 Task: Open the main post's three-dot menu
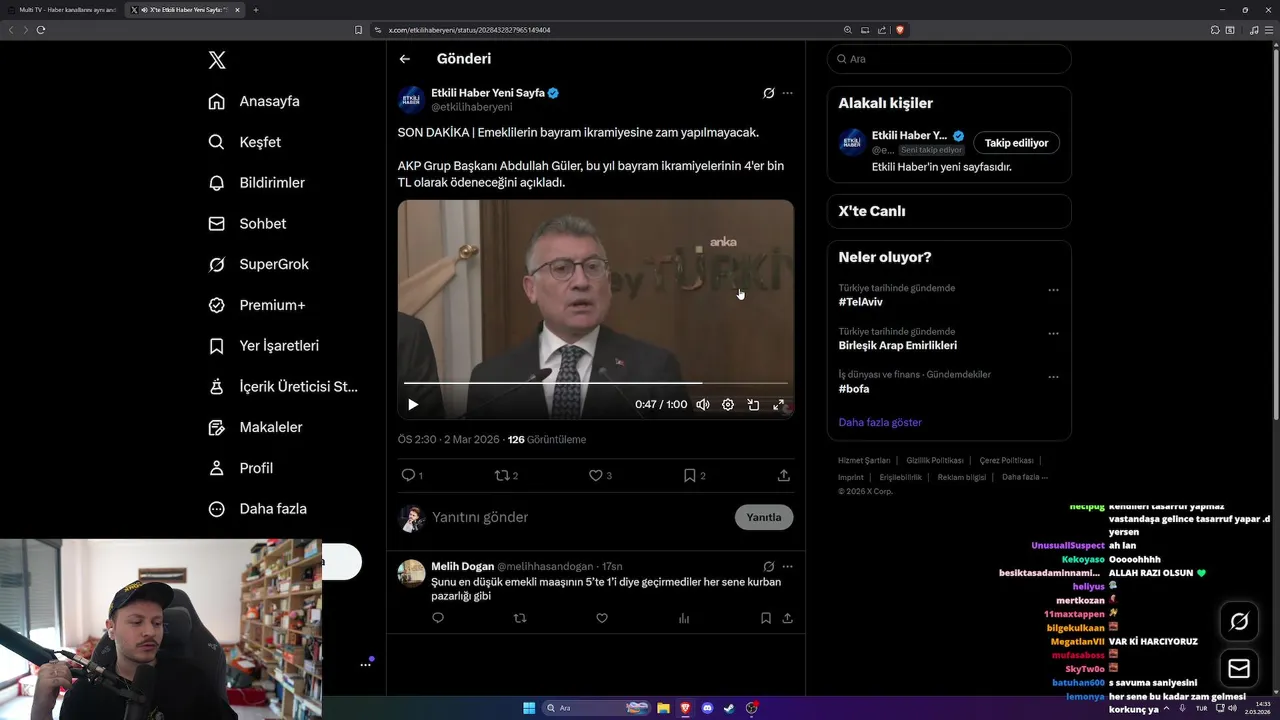pos(787,93)
